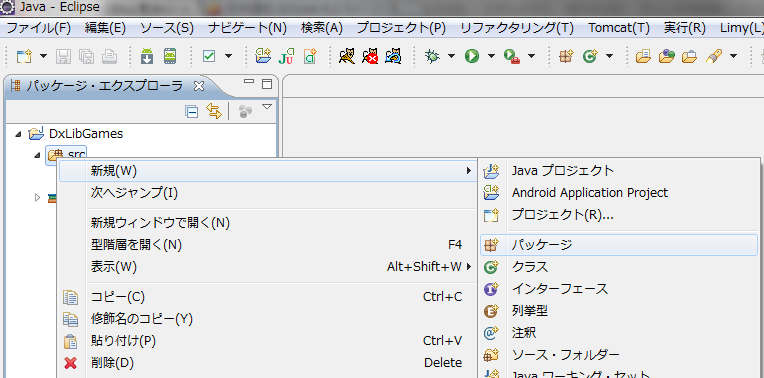
Task: Choose 削除(D) in context menu
Action: pos(267,363)
